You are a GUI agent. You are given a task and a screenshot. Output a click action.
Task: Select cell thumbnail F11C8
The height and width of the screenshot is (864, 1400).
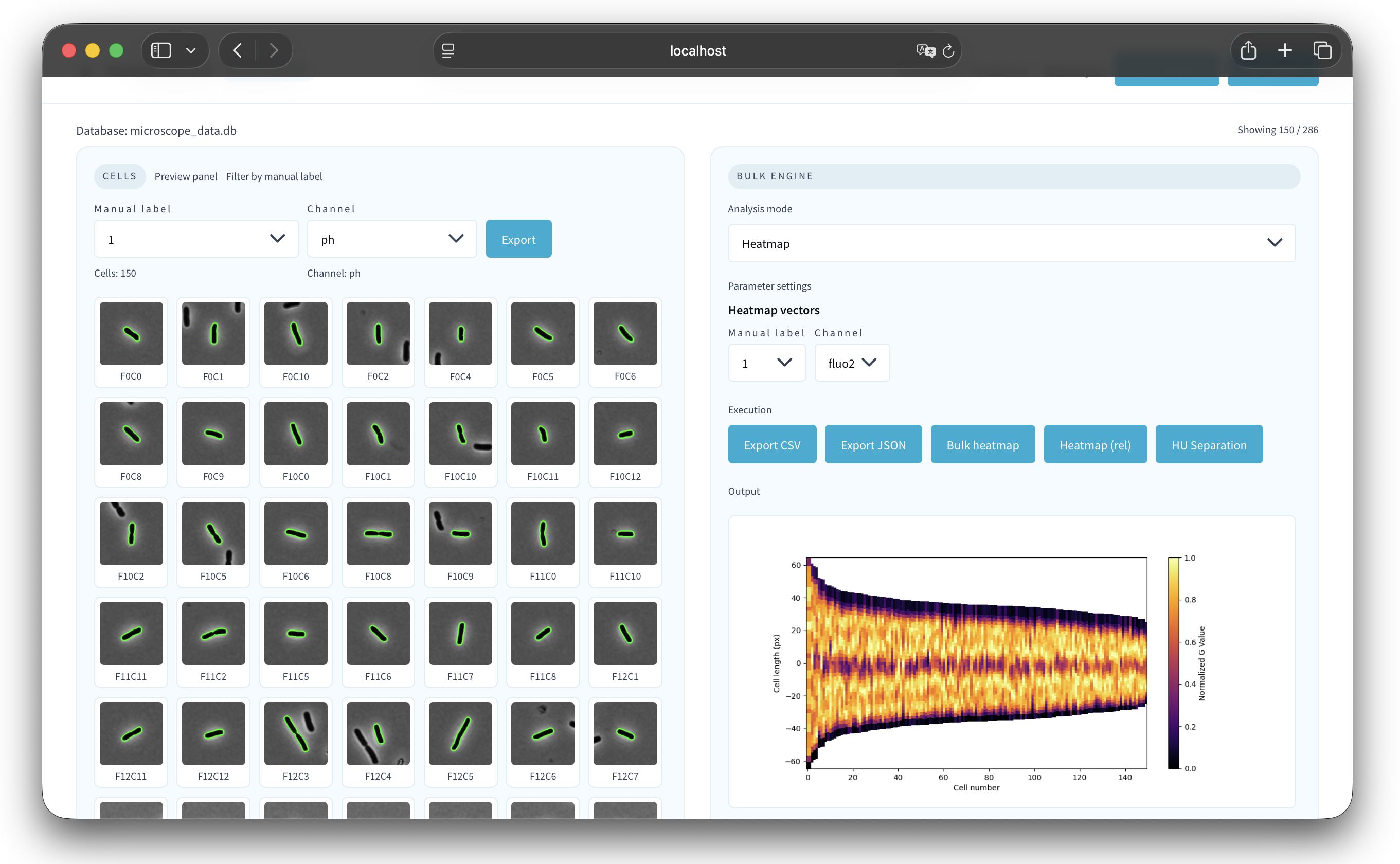coord(542,642)
